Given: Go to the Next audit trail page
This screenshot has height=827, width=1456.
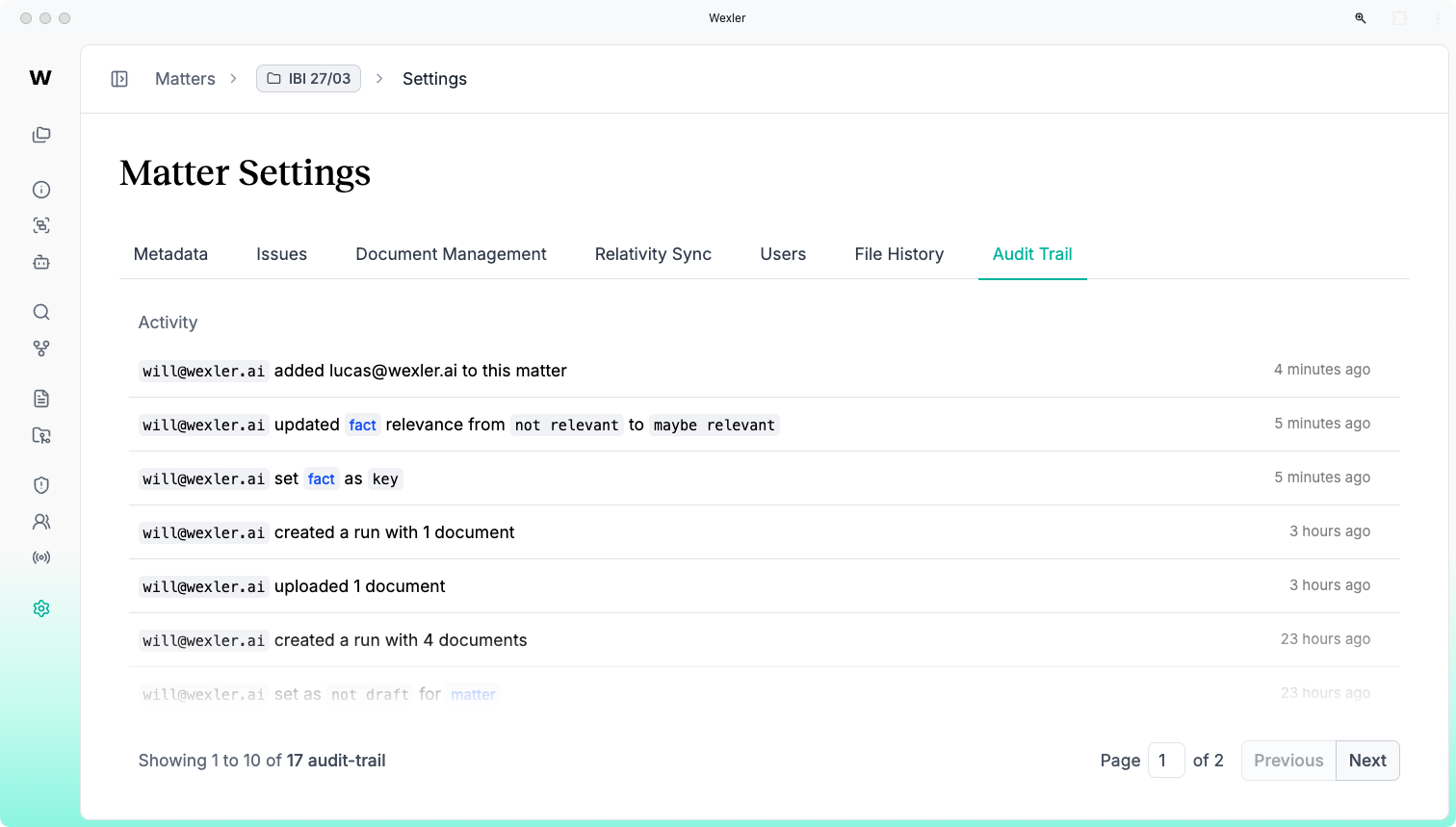Looking at the screenshot, I should 1367,761.
